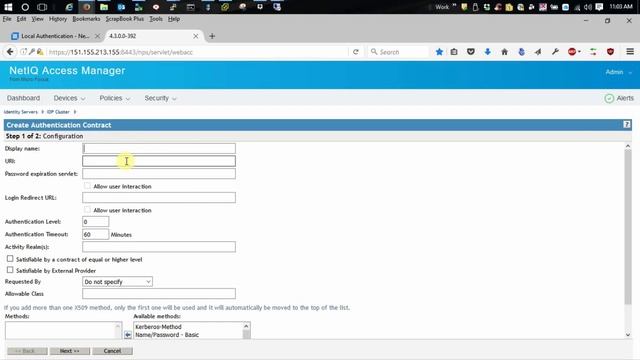Open the Windows Start button
Screen dimensions: 640x360
(x=8, y=7)
